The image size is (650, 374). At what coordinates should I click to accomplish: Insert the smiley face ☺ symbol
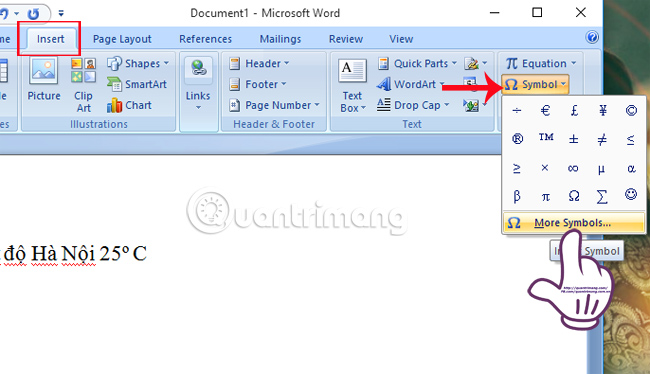click(x=631, y=194)
